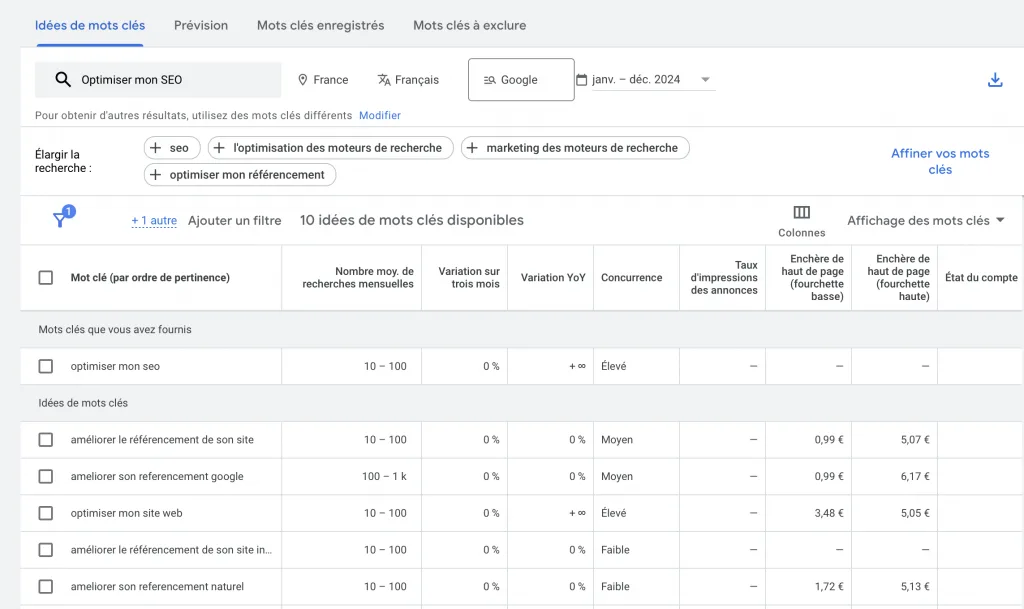Screen dimensions: 1024x609
Task: Sort by 'Taux d'impressions des annonces' header
Action: pos(724,277)
